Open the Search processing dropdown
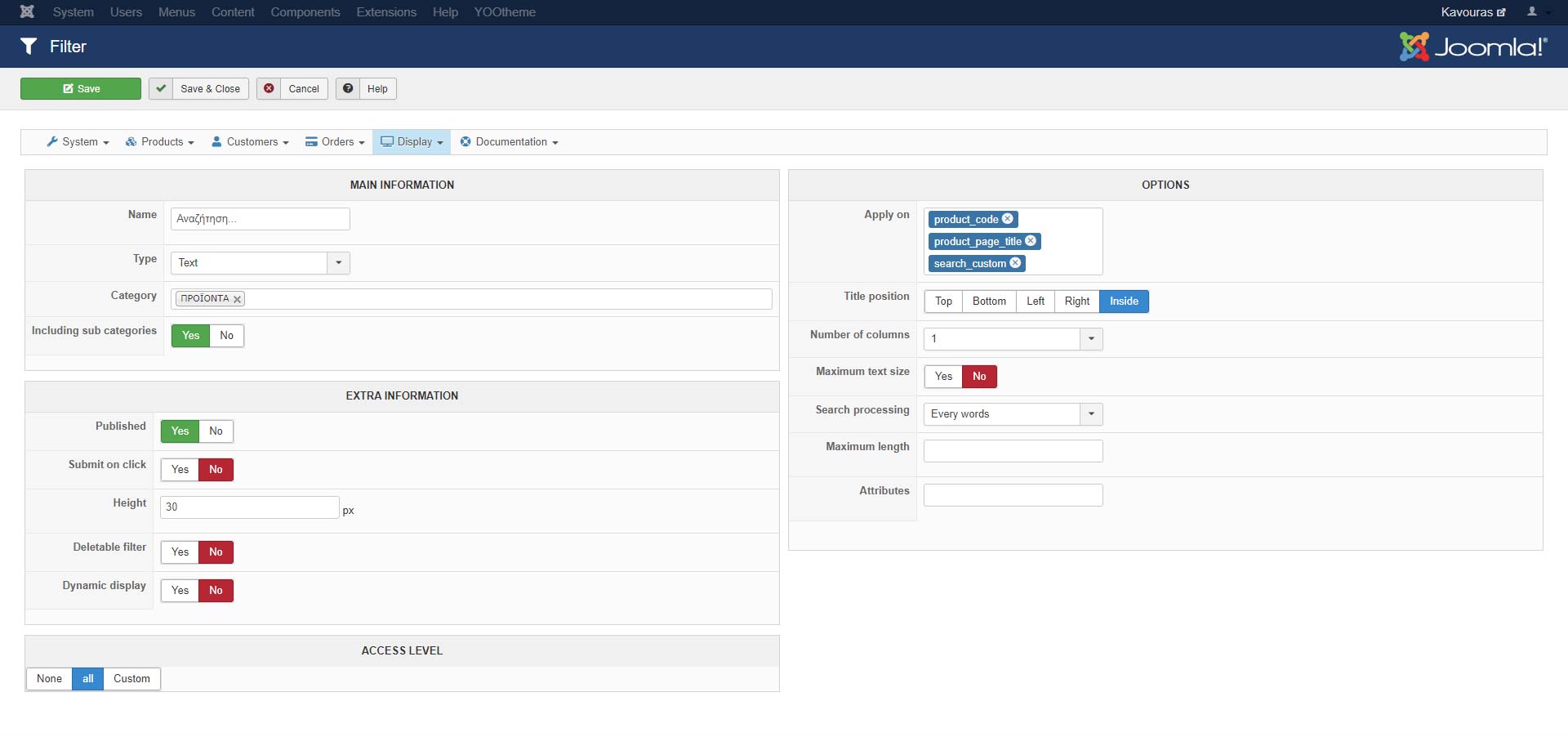The image size is (1568, 737). tap(1013, 414)
